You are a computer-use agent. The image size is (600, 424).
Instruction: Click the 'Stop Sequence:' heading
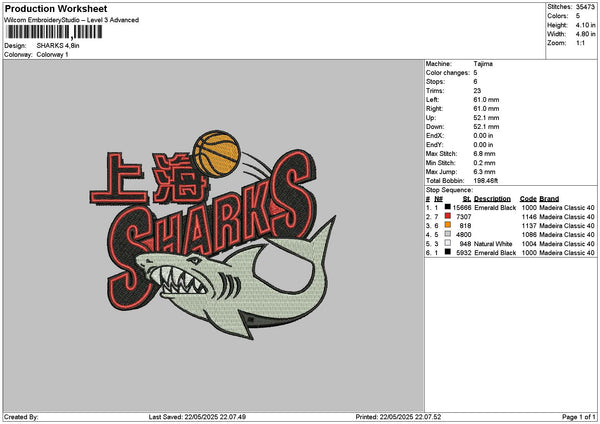click(x=449, y=190)
